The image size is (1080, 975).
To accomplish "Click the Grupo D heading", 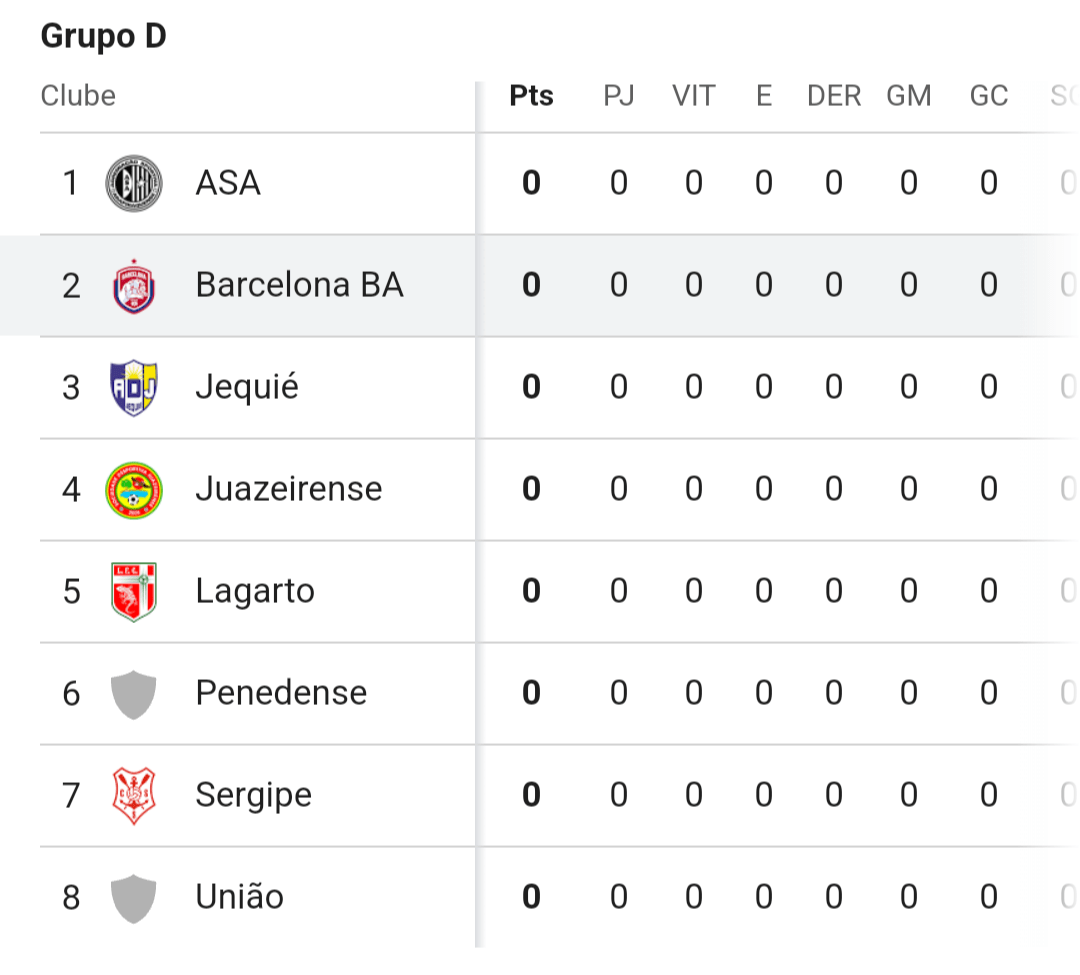I will [103, 36].
